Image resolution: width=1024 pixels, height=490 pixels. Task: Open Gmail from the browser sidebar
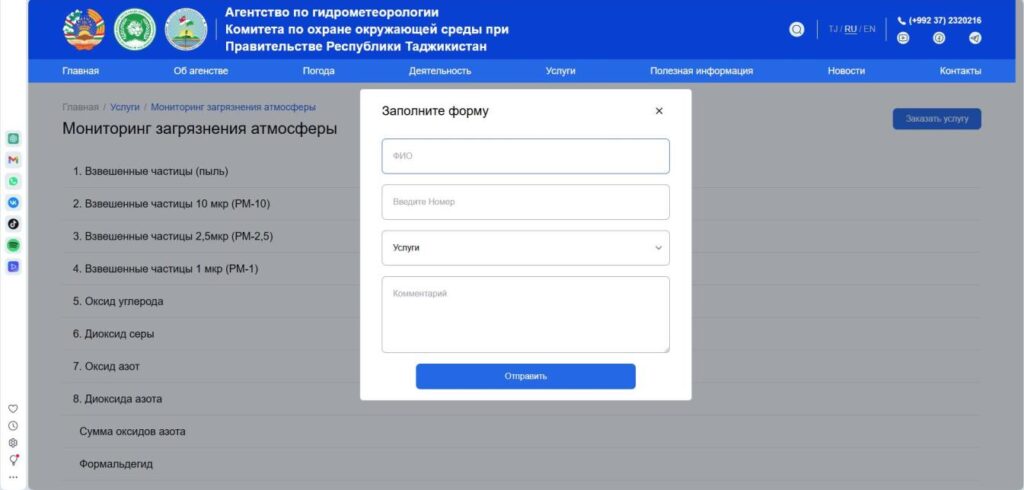tap(13, 160)
